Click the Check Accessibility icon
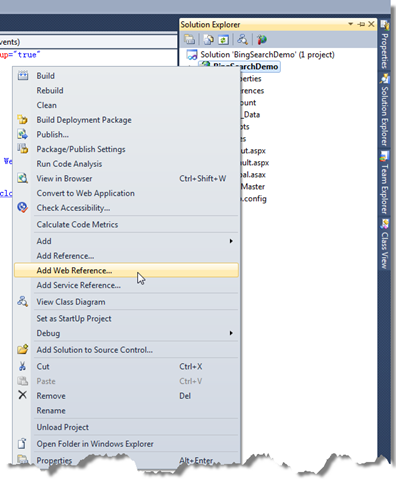 pyautogui.click(x=23, y=208)
